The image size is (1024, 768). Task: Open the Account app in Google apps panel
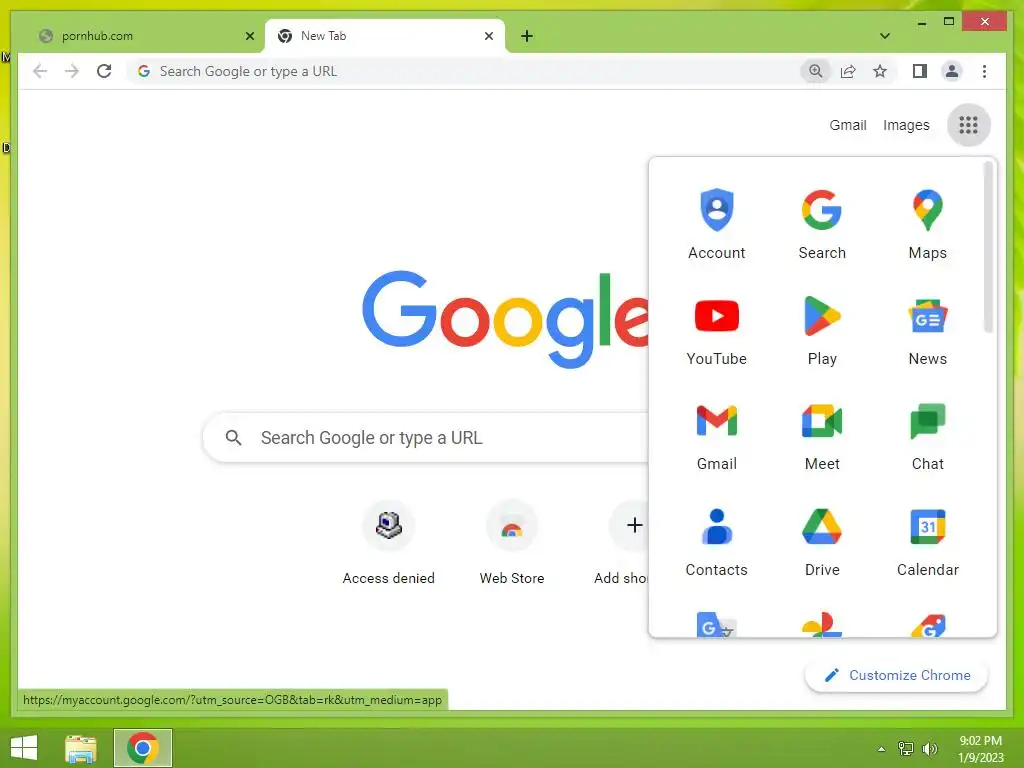pos(716,224)
